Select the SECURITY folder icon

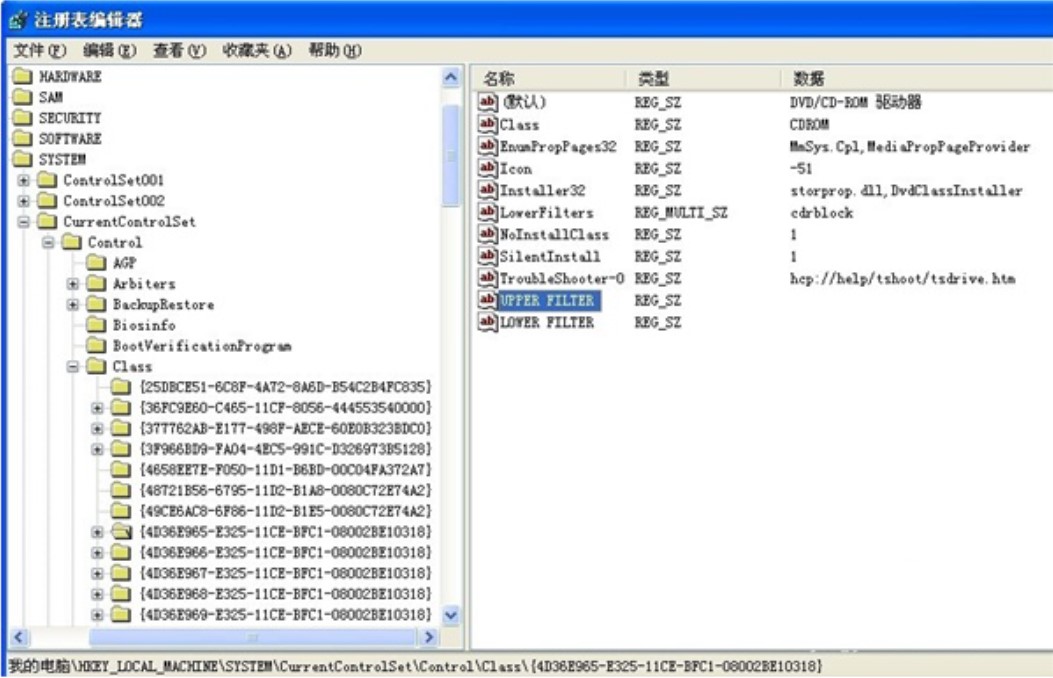(x=22, y=117)
